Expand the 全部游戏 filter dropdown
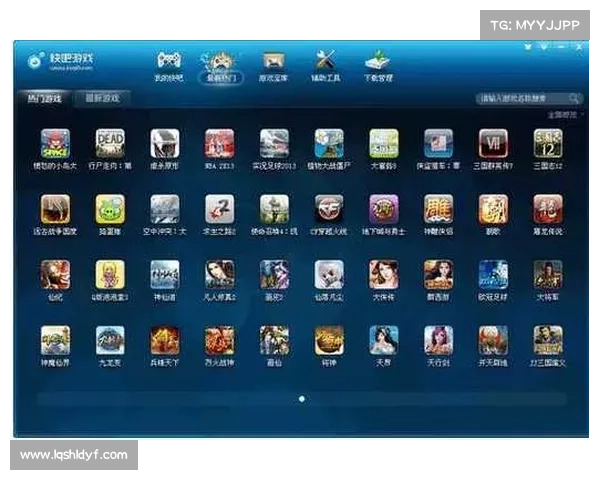The image size is (600, 480). click(563, 115)
